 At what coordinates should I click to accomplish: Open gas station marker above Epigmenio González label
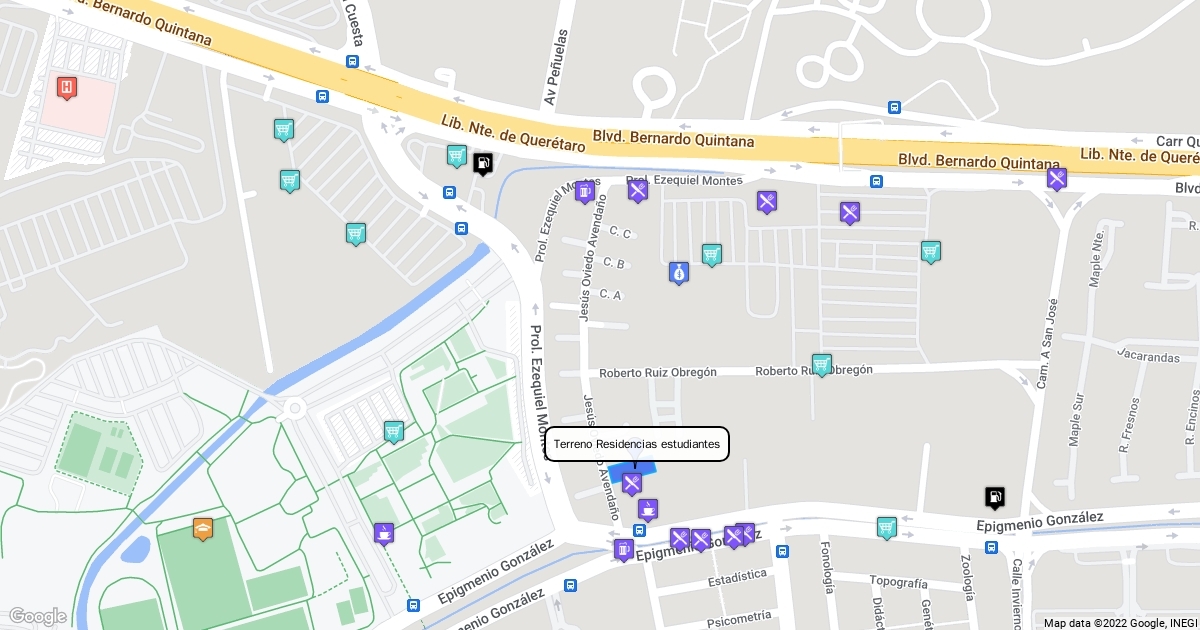pos(994,497)
